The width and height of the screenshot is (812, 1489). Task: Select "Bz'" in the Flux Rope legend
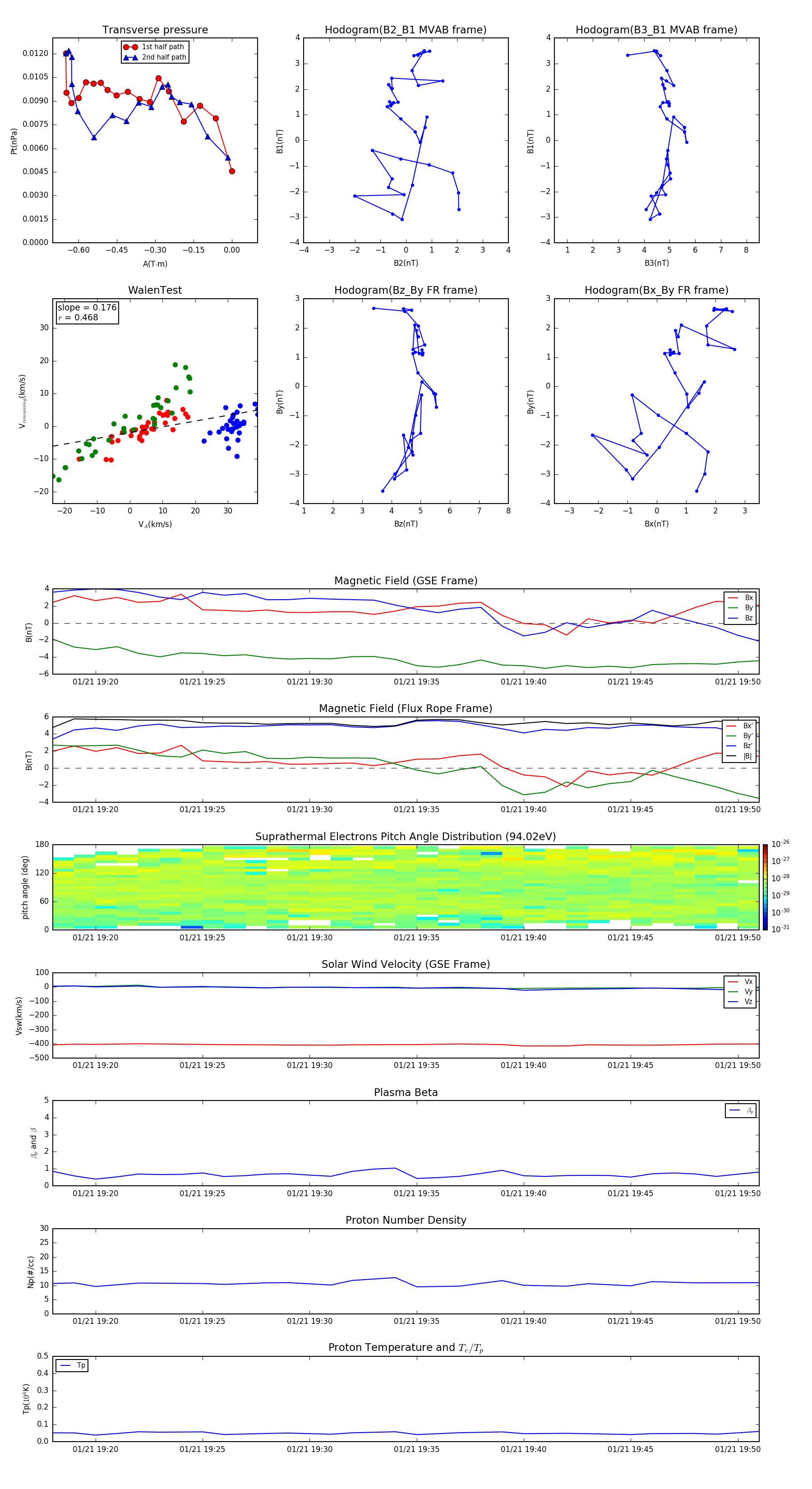click(740, 746)
